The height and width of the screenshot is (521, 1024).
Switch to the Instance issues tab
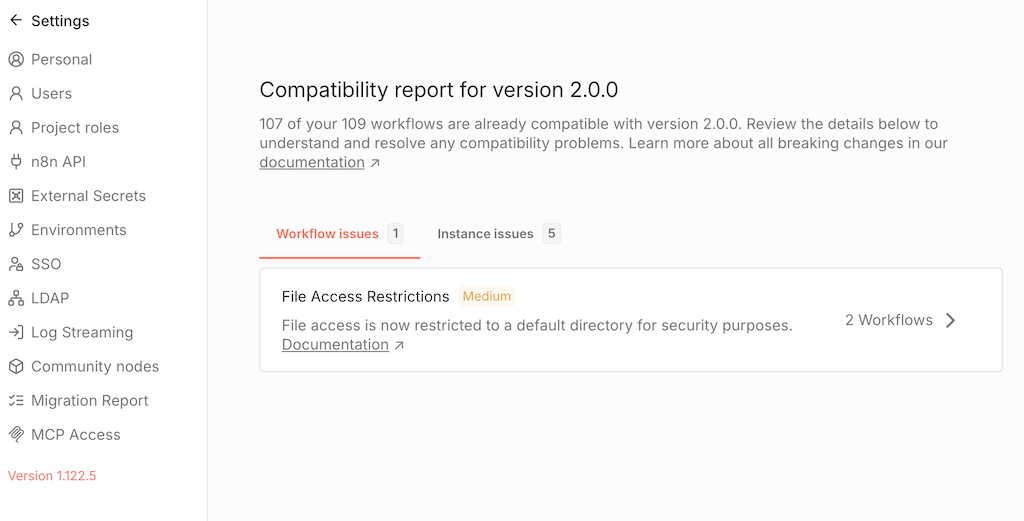pyautogui.click(x=485, y=234)
